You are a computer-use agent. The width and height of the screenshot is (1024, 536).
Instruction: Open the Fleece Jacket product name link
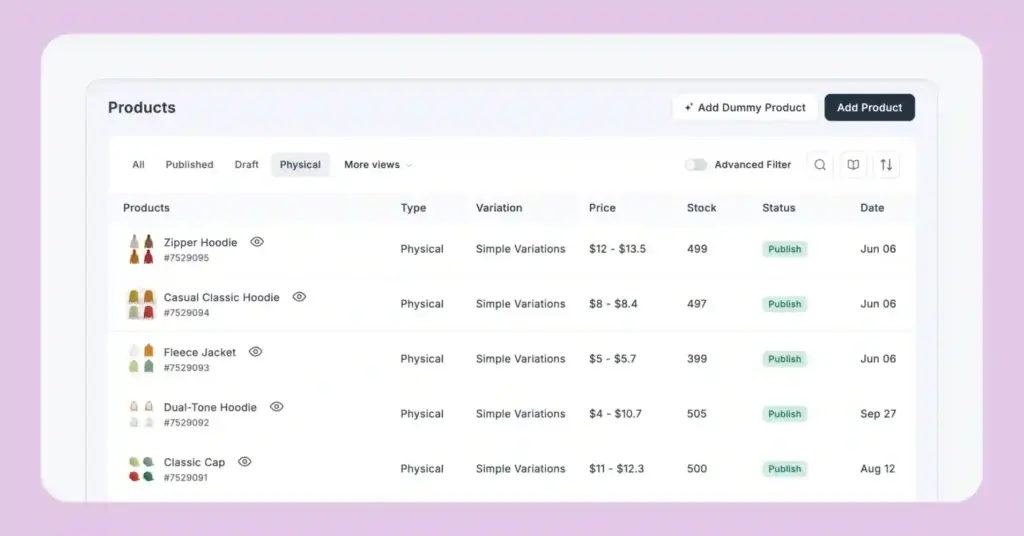200,352
